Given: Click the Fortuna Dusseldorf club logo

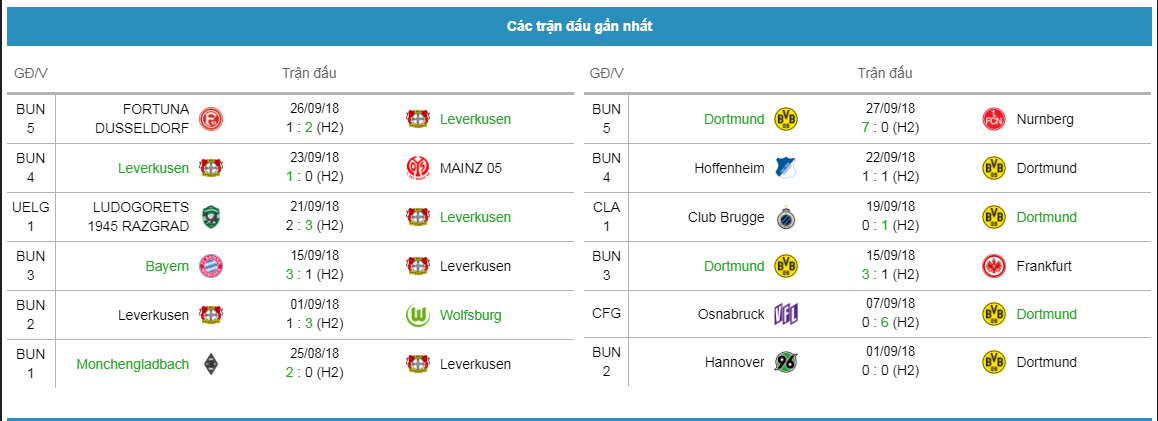Looking at the screenshot, I should coord(210,119).
